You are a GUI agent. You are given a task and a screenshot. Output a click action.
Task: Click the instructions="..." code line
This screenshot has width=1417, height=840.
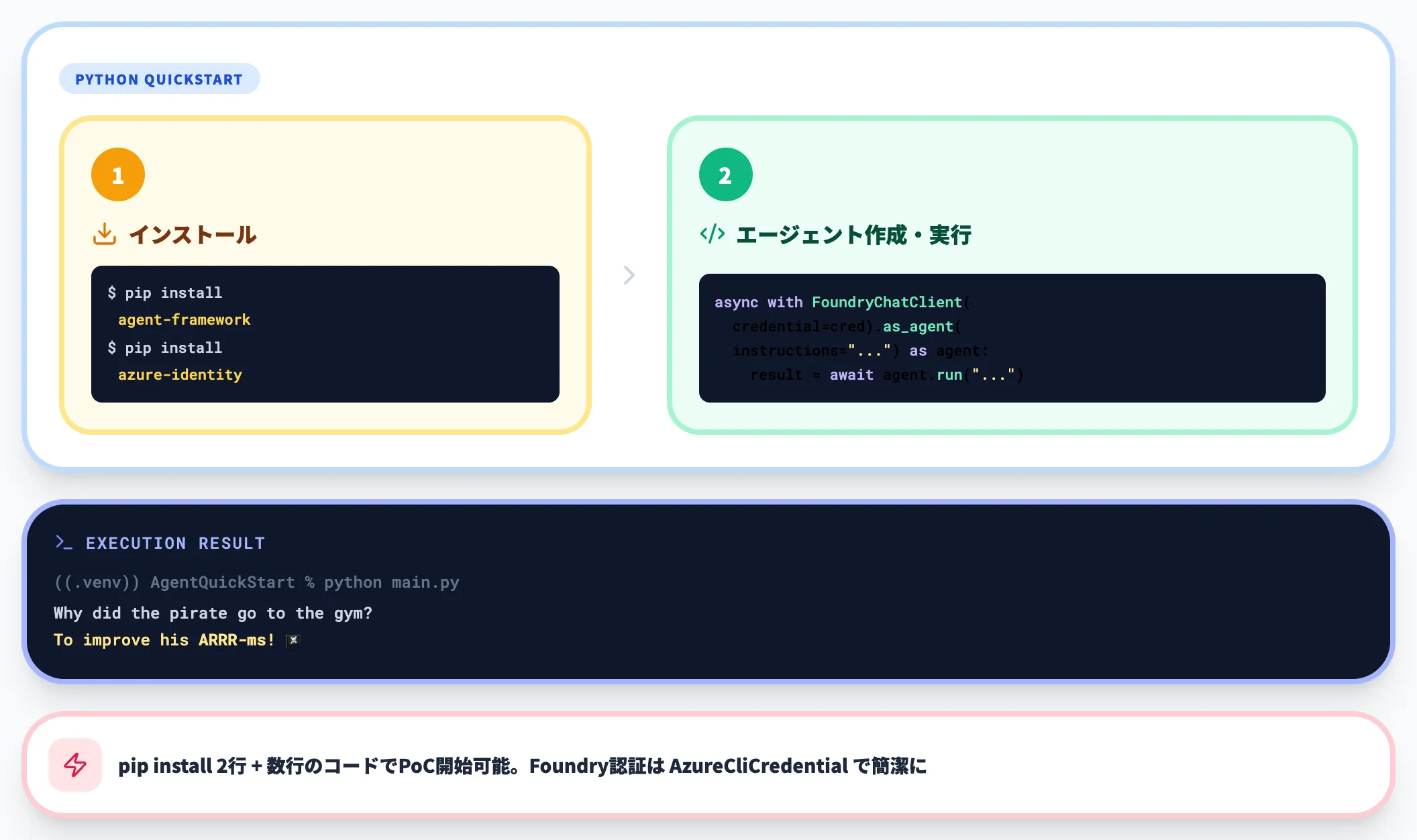click(x=860, y=351)
